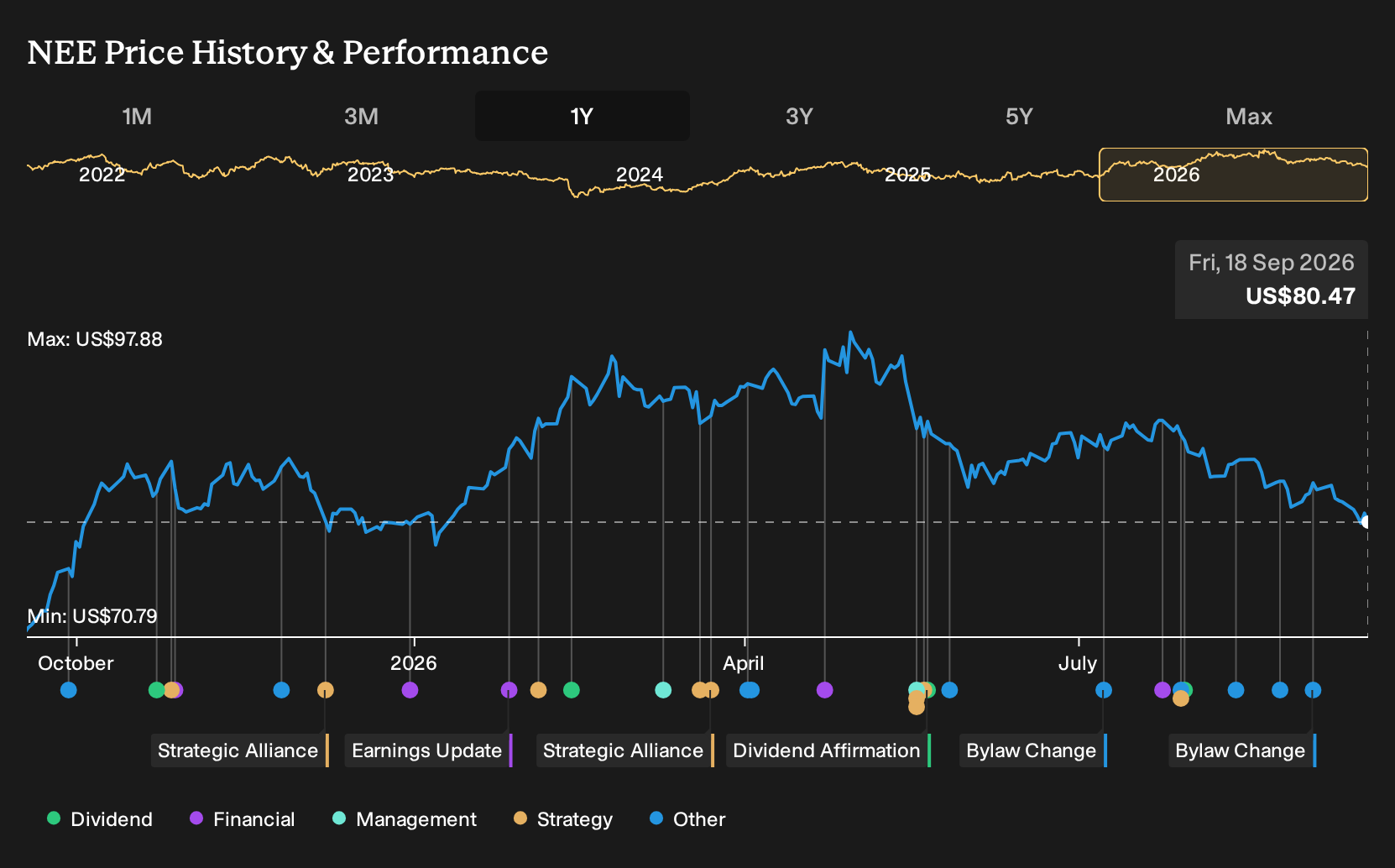The height and width of the screenshot is (868, 1395).
Task: Switch to the 3Y time range
Action: click(799, 116)
